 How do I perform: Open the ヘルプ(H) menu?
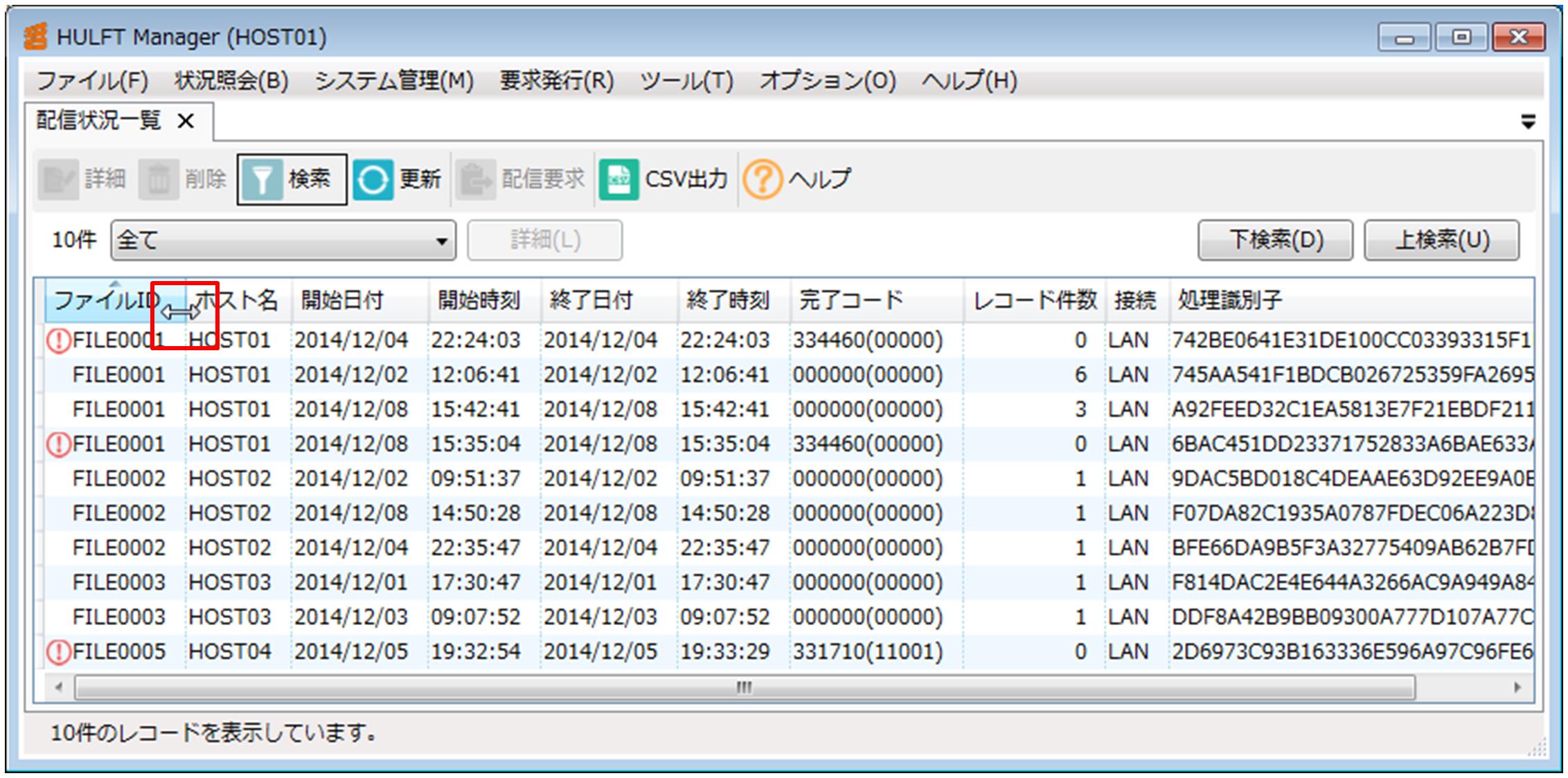point(969,81)
